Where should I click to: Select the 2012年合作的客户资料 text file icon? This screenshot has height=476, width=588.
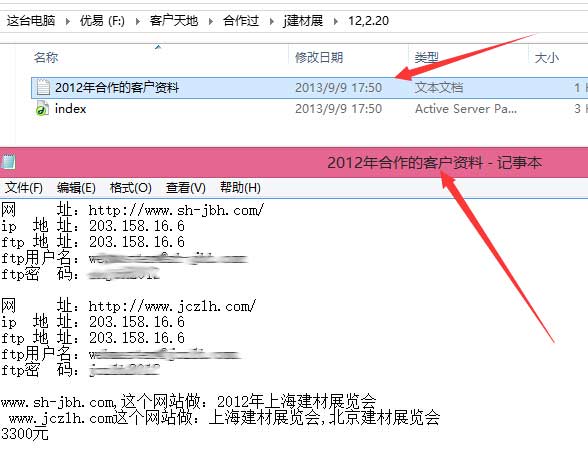coord(43,87)
